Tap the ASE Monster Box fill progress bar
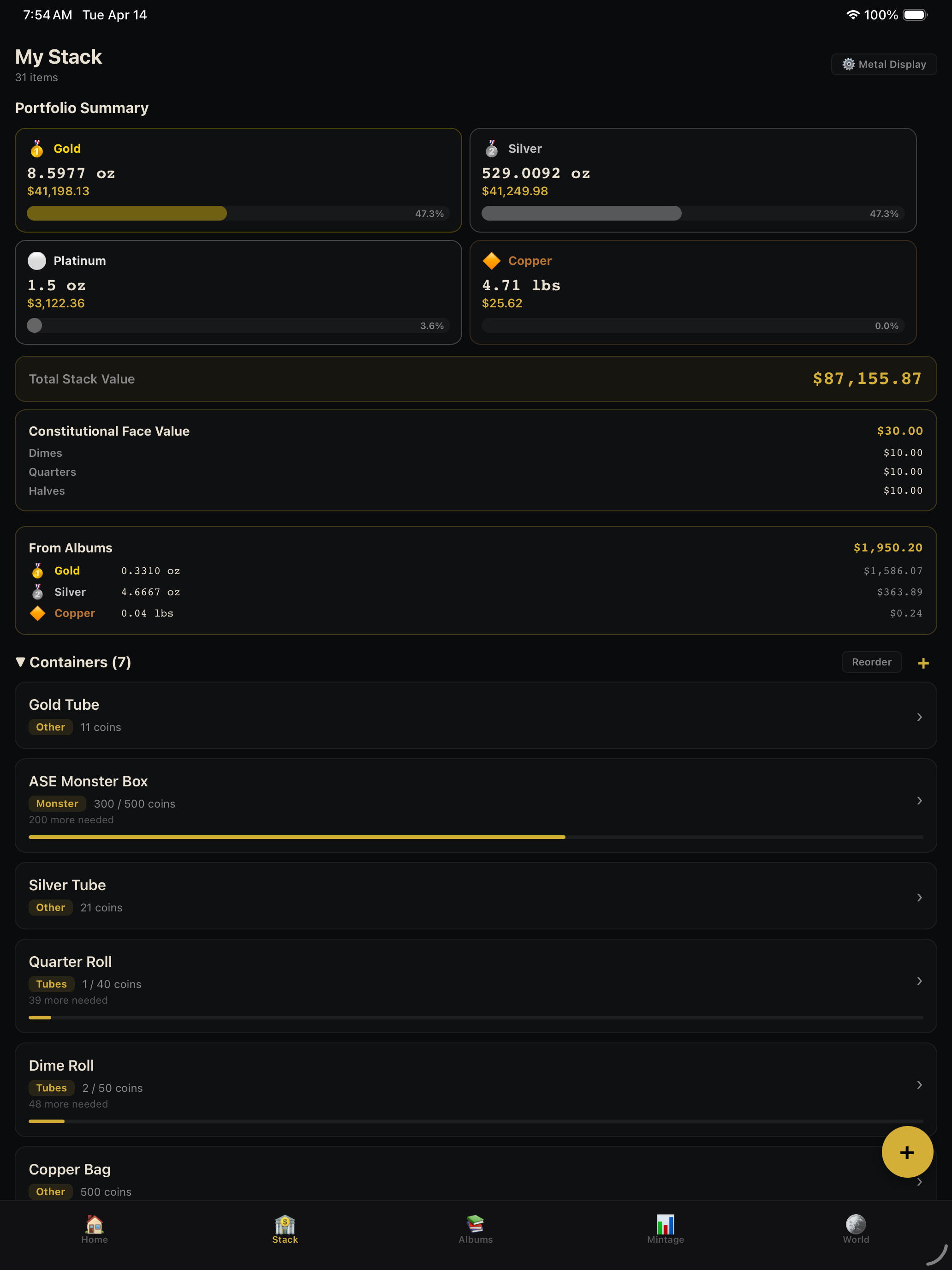 476,837
